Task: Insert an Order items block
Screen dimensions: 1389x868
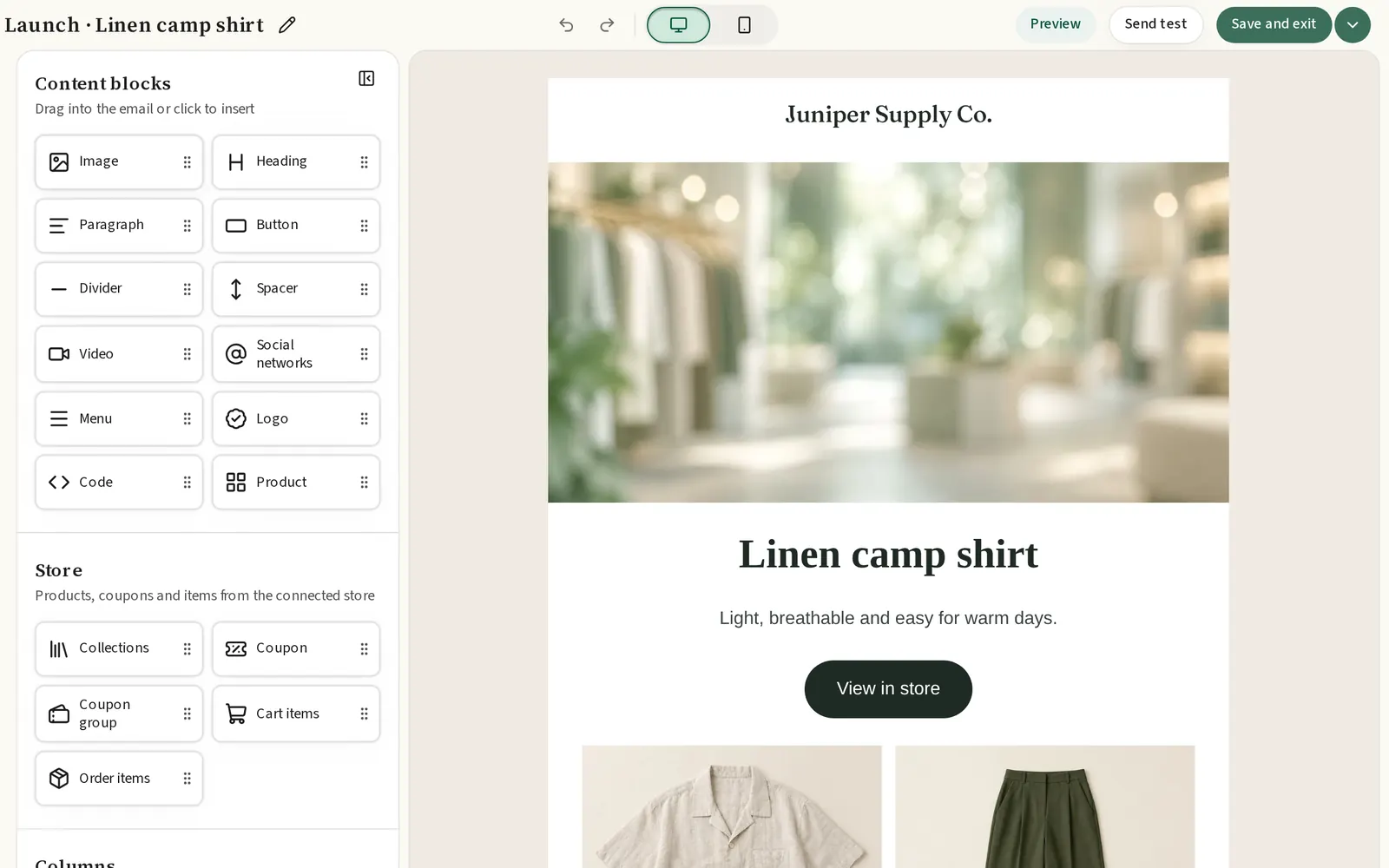Action: [119, 779]
